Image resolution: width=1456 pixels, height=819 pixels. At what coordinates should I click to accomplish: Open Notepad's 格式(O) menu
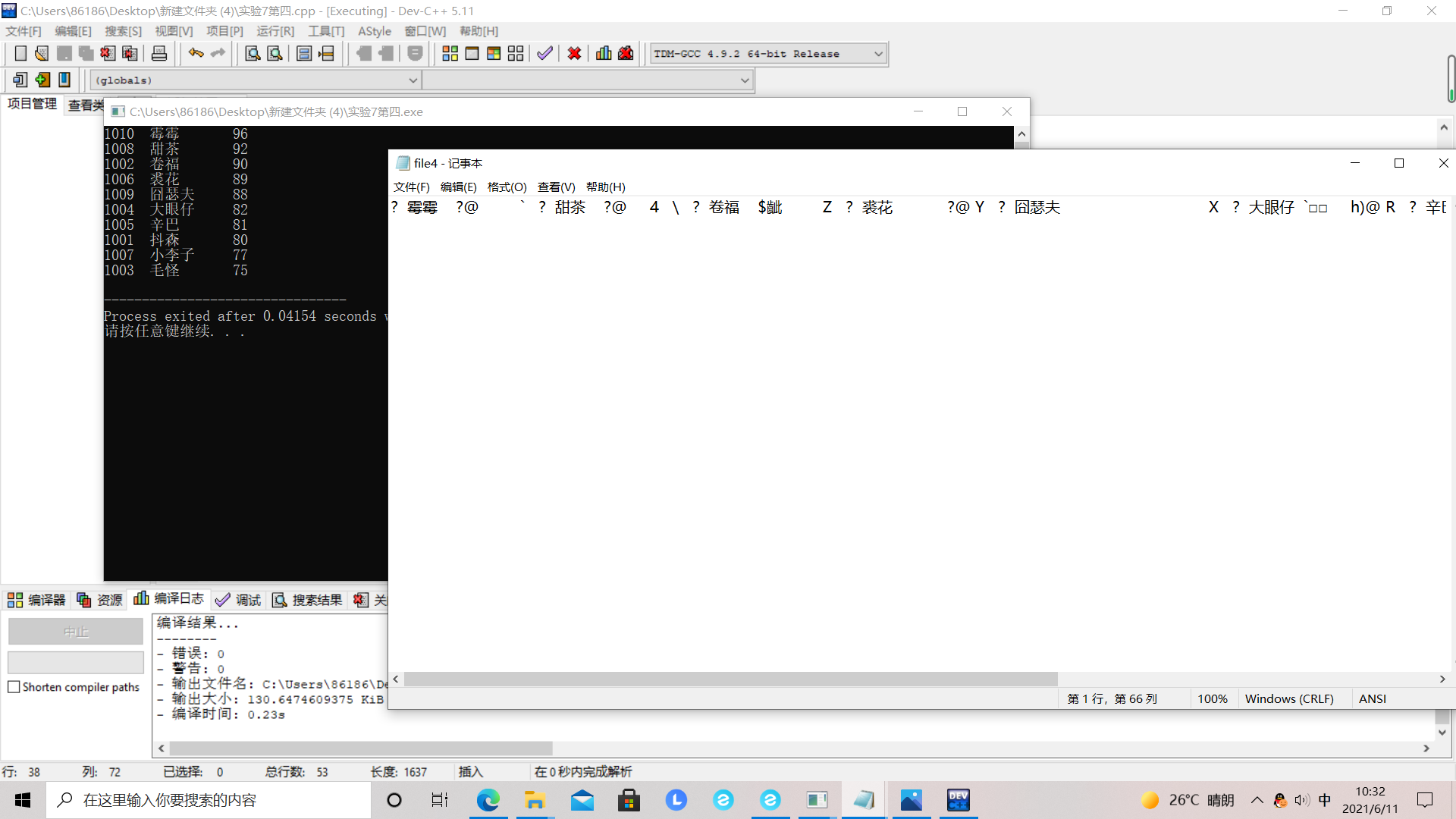tap(507, 187)
